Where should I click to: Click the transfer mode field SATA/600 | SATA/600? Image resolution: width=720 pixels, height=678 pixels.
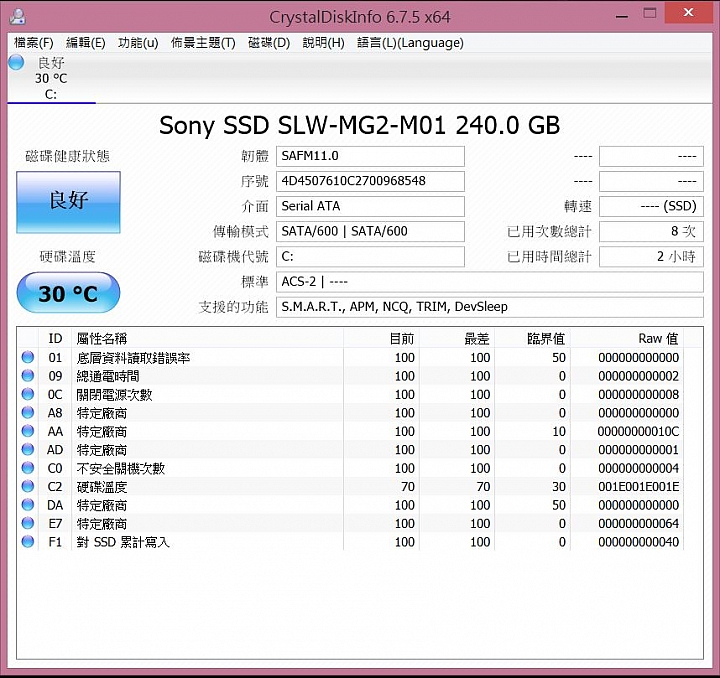click(x=370, y=231)
